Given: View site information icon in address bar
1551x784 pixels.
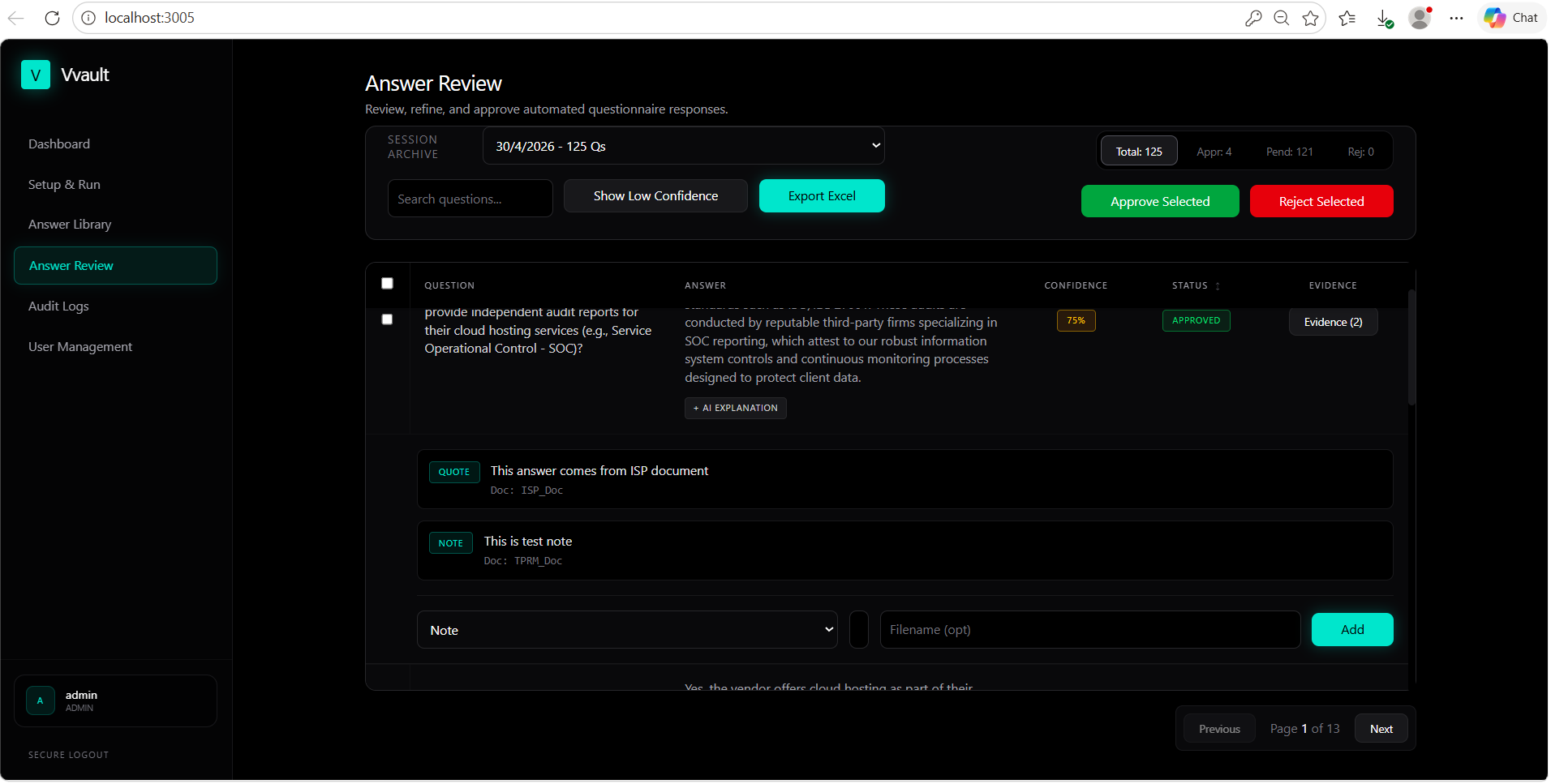Looking at the screenshot, I should (x=88, y=18).
